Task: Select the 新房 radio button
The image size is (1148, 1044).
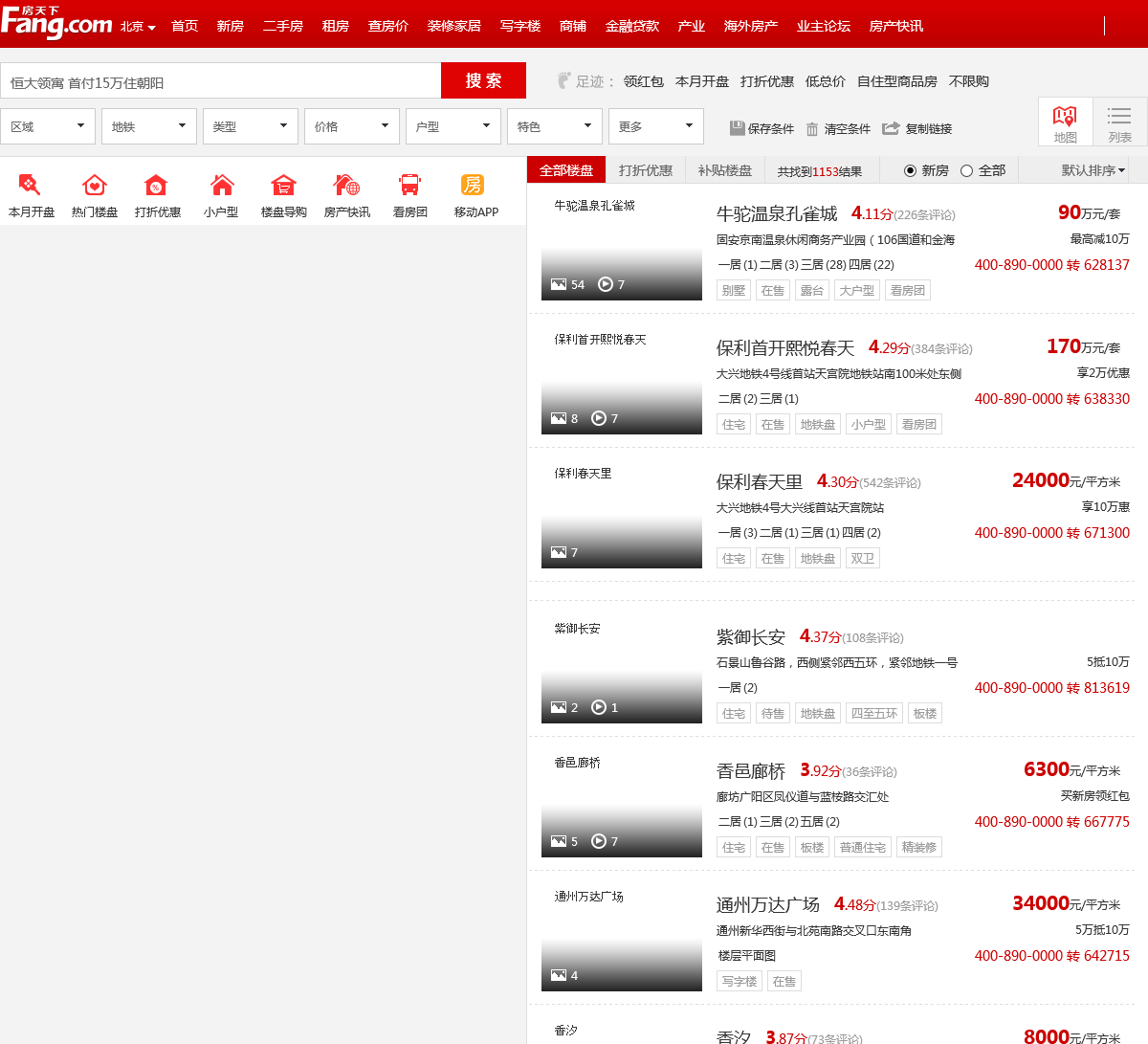Action: [x=910, y=170]
